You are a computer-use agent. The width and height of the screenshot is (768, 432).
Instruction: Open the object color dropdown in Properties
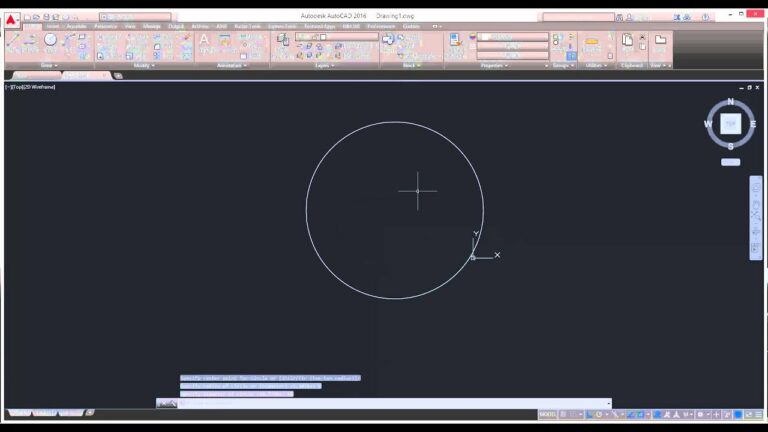[513, 37]
